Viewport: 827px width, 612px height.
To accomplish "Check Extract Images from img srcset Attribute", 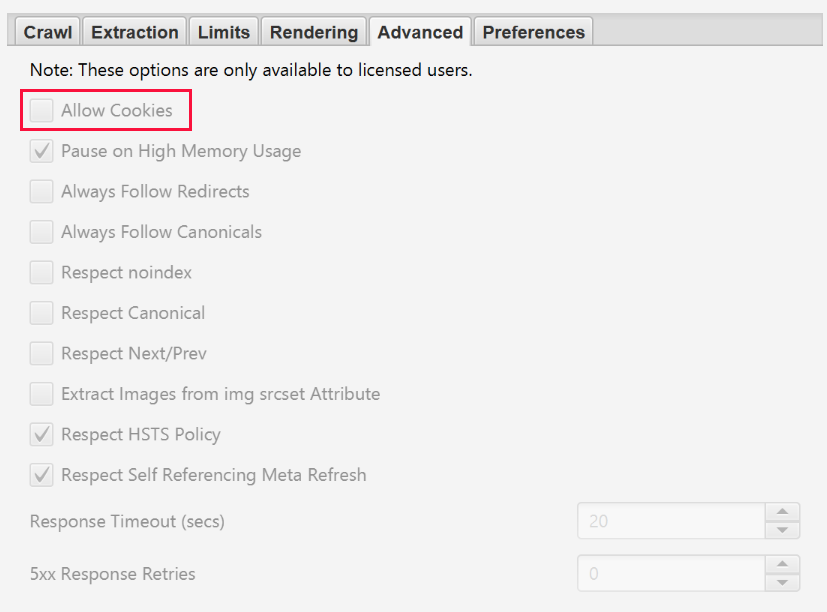I will click(42, 394).
